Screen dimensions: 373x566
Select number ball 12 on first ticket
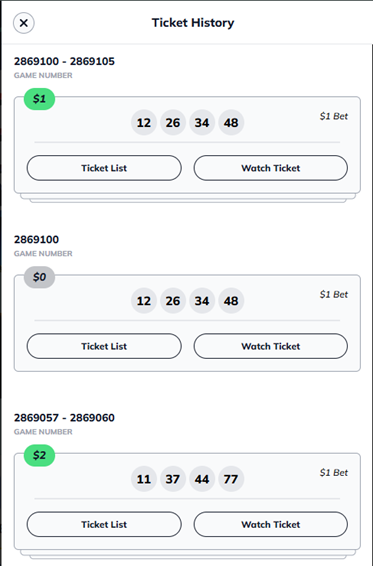point(144,123)
